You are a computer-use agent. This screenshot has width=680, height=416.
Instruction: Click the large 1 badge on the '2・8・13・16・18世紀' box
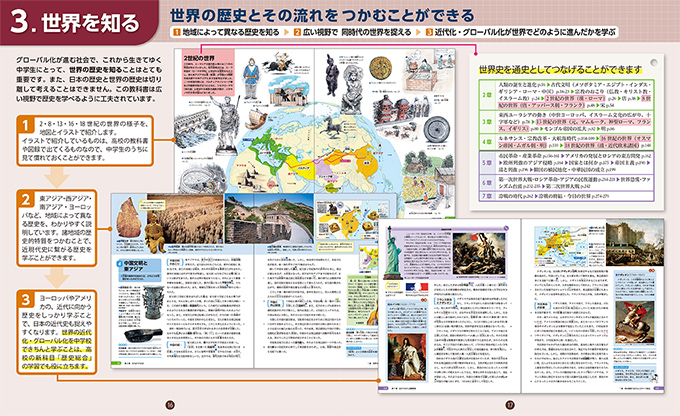click(x=26, y=124)
